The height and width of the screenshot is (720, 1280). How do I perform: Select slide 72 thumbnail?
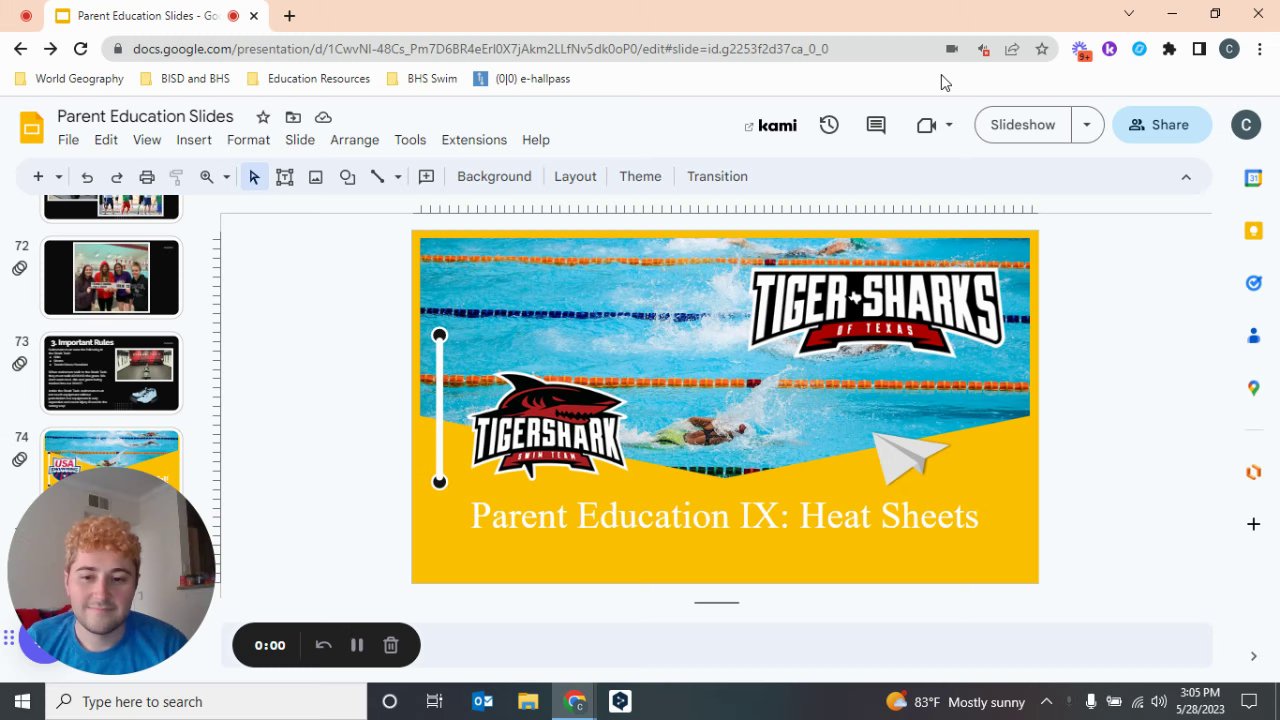[x=111, y=277]
